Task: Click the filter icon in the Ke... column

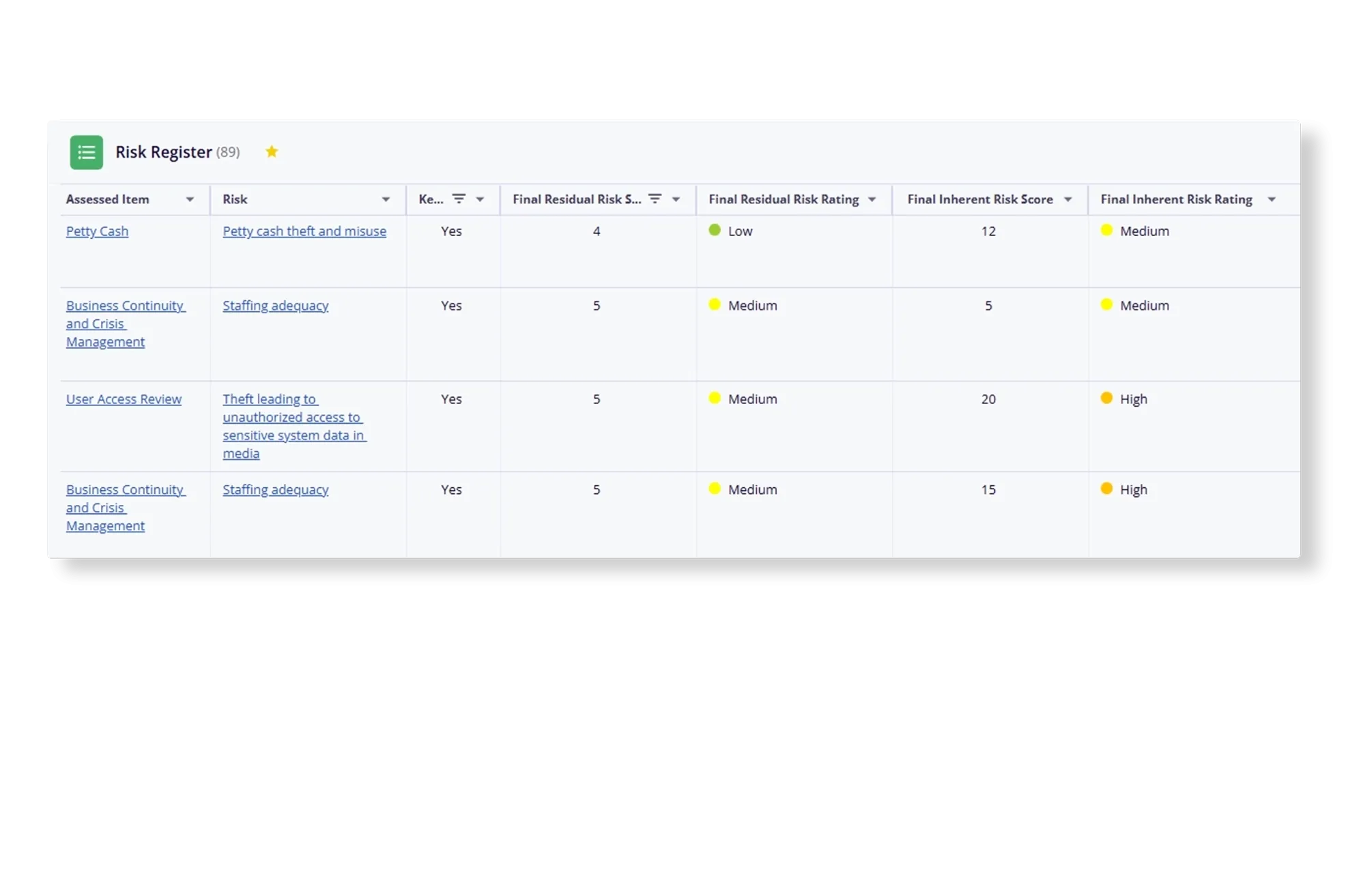Action: pyautogui.click(x=459, y=199)
